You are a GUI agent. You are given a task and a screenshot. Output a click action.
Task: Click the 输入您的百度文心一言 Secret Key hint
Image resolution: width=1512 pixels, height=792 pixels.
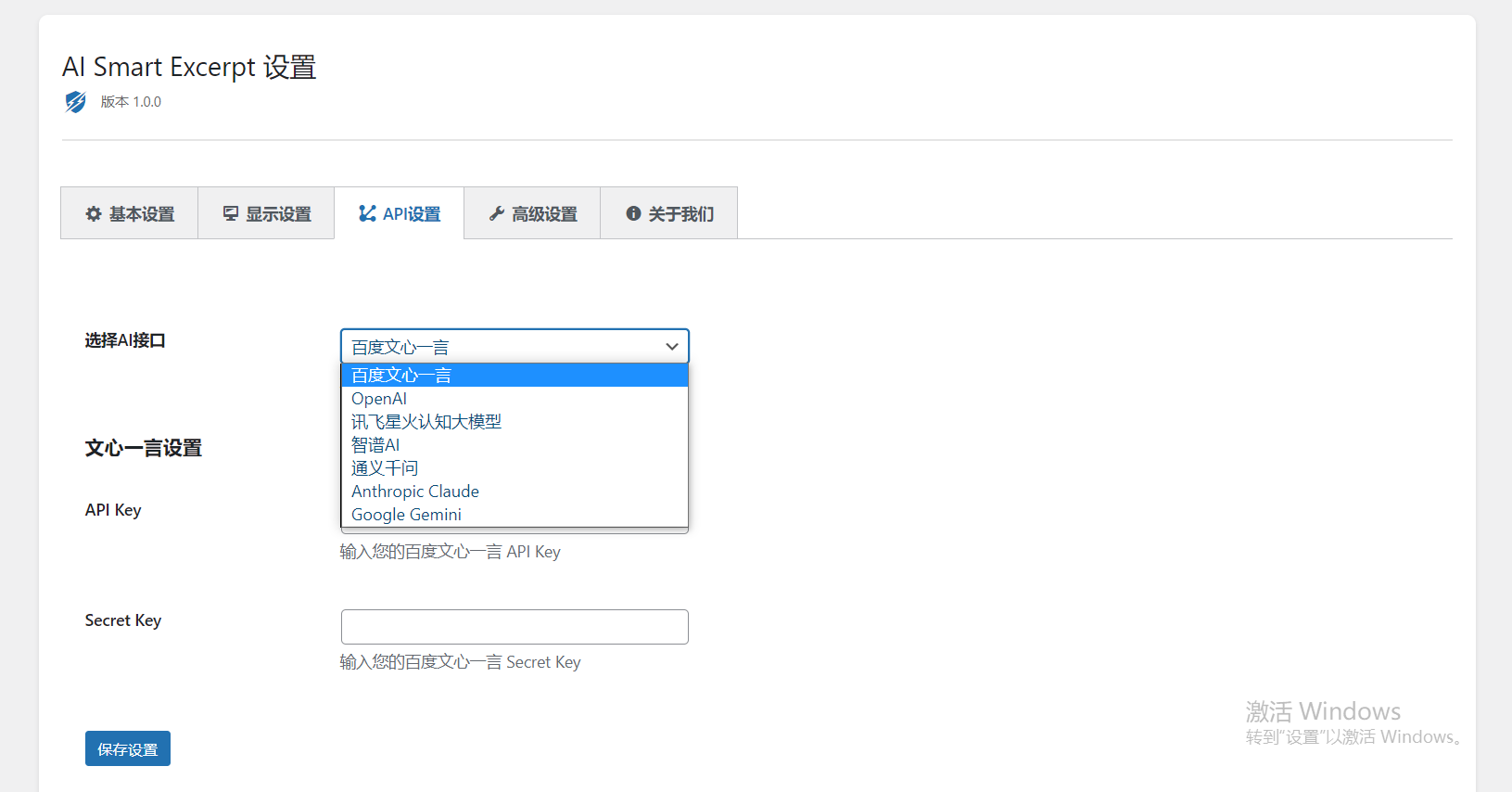(461, 662)
